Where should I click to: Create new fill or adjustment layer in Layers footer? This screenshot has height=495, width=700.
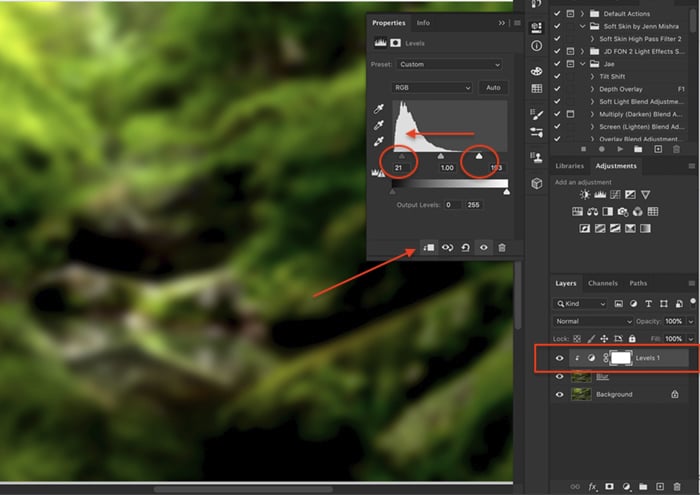(626, 487)
